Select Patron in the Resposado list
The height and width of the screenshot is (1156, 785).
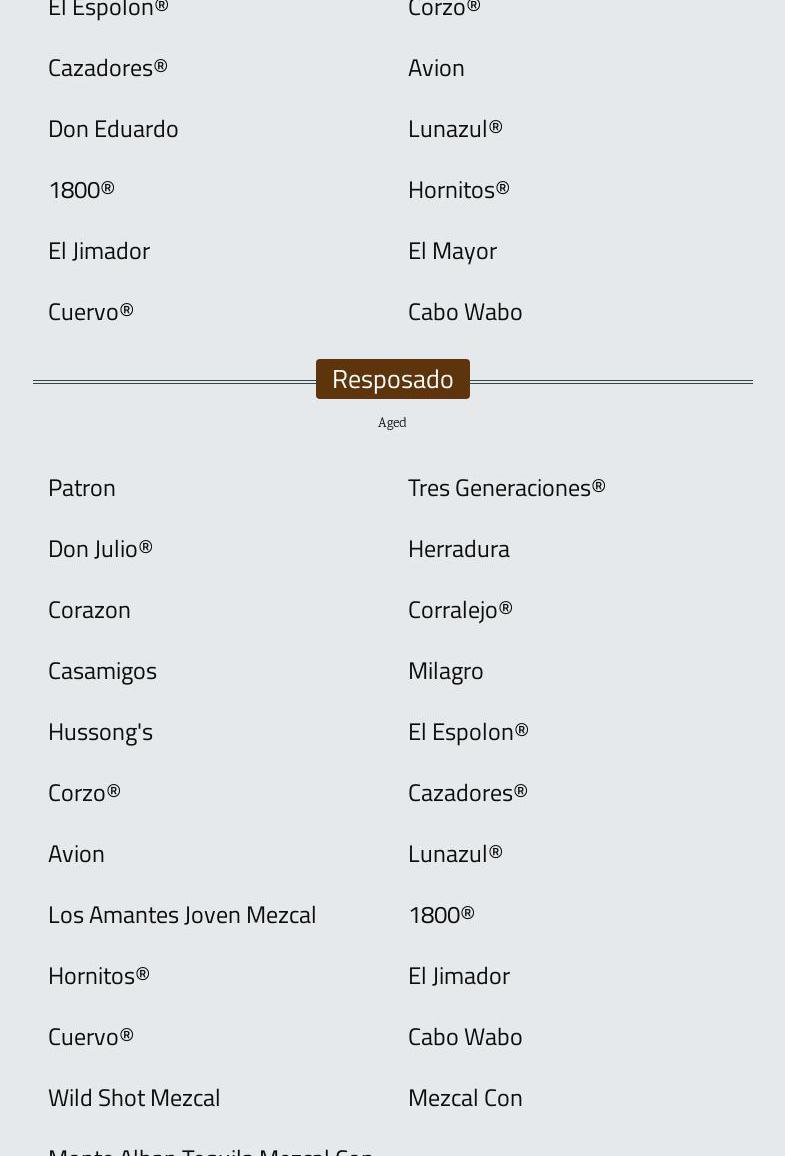tap(82, 488)
